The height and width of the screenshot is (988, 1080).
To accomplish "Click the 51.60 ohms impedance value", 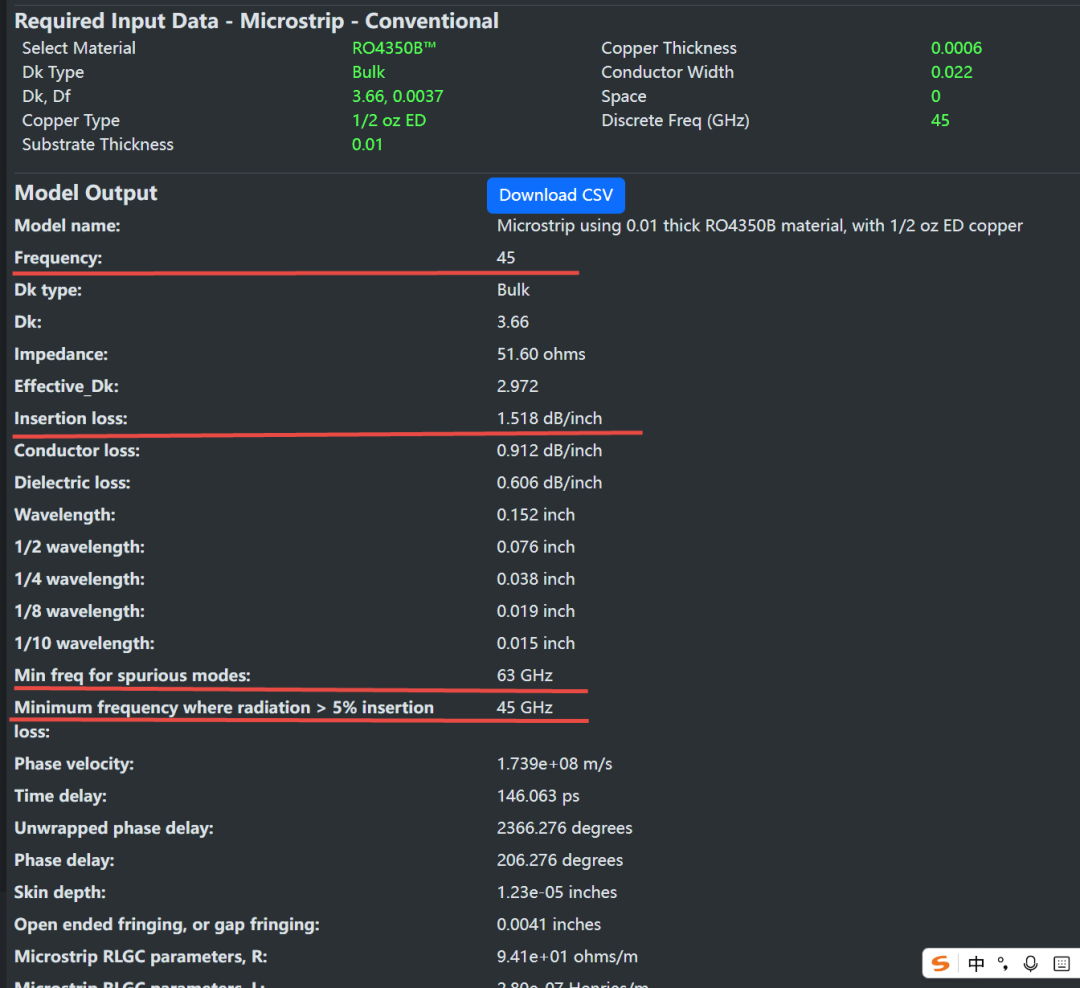I will (x=541, y=354).
